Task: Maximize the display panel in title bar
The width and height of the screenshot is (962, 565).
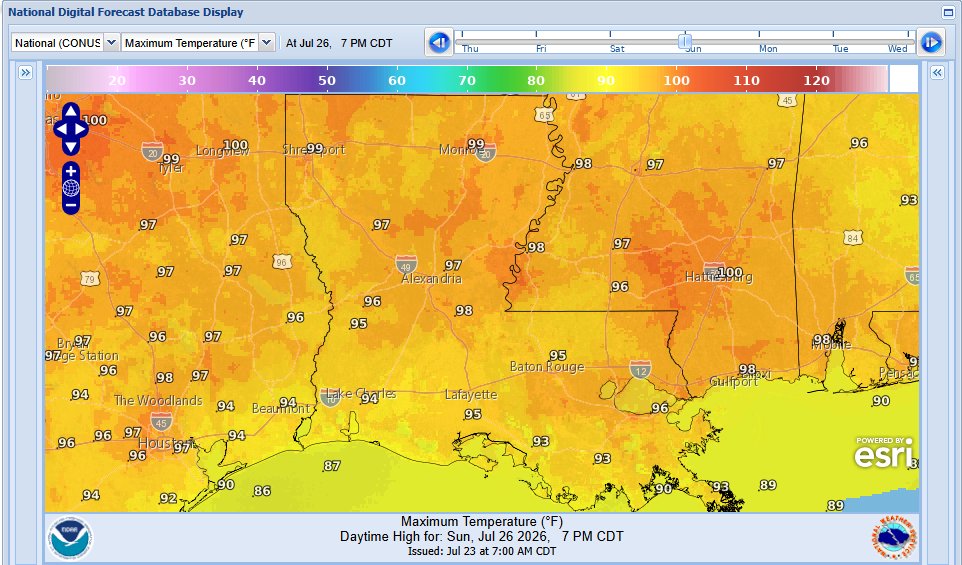Action: (949, 12)
